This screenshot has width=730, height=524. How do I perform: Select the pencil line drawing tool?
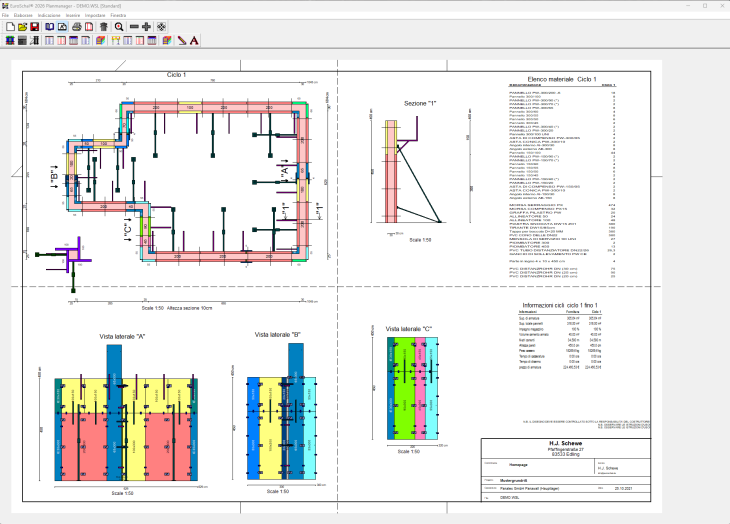pos(182,40)
